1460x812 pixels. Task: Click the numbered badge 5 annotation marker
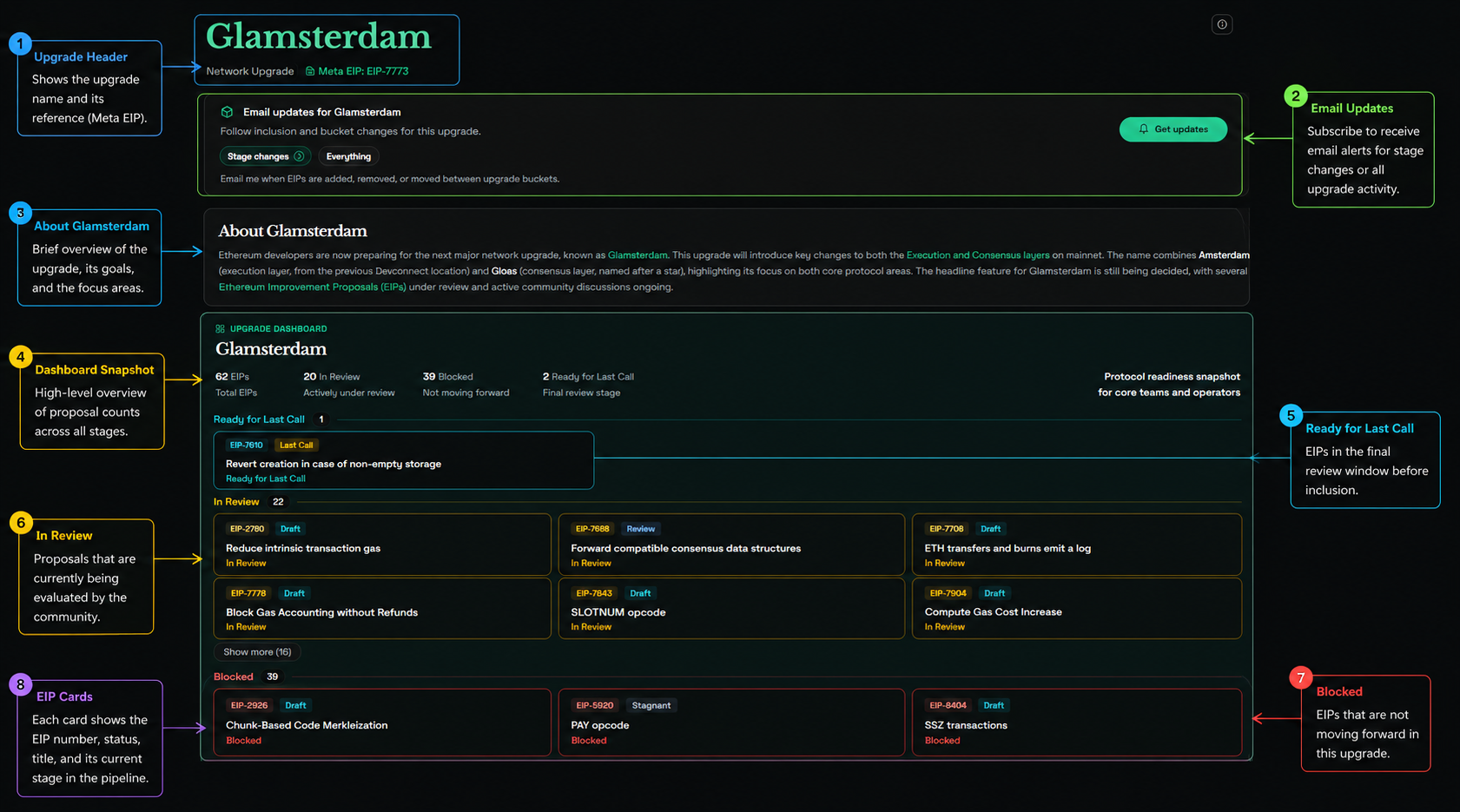click(x=1291, y=416)
